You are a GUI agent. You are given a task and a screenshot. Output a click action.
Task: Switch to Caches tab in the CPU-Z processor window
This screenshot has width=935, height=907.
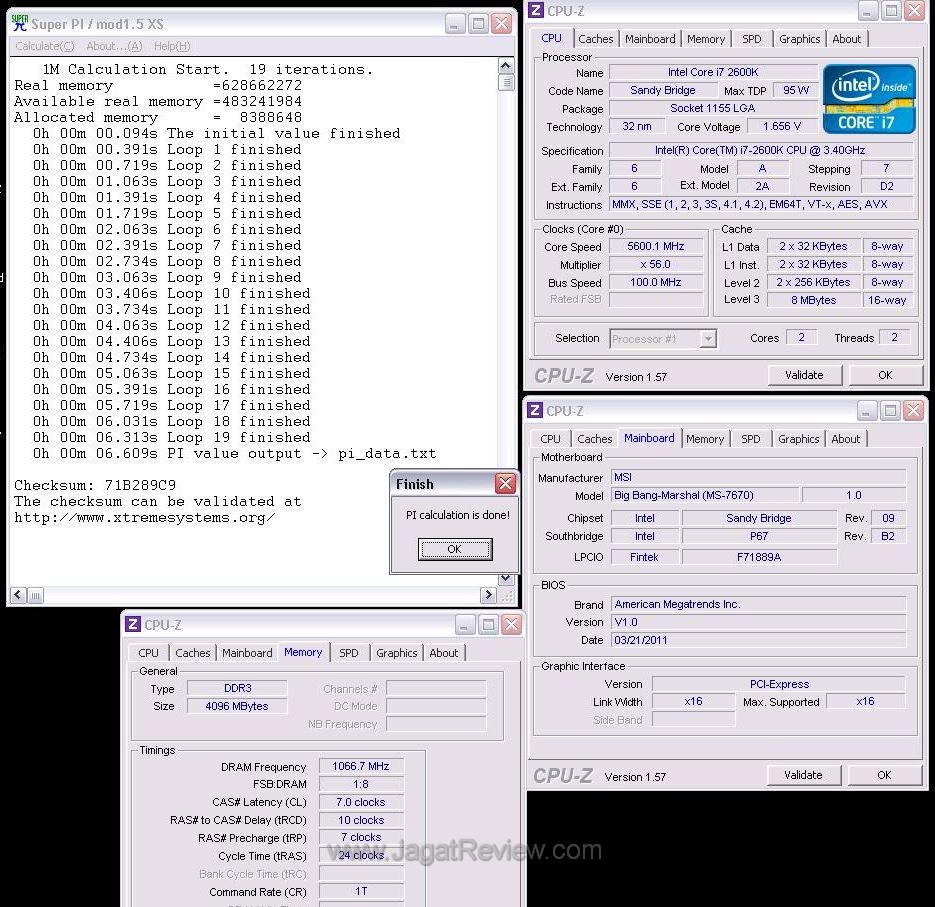596,39
